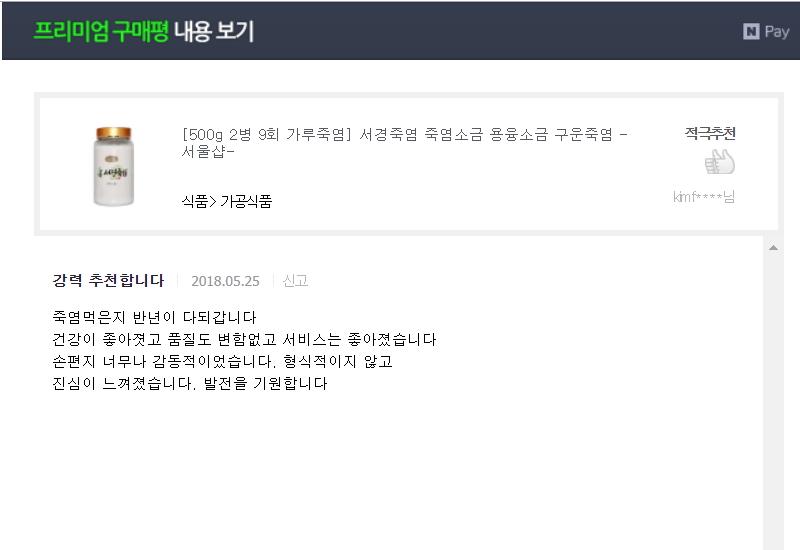Click the review line starting 진심이 느껴졌습니다
This screenshot has height=550, width=800.
tap(189, 383)
